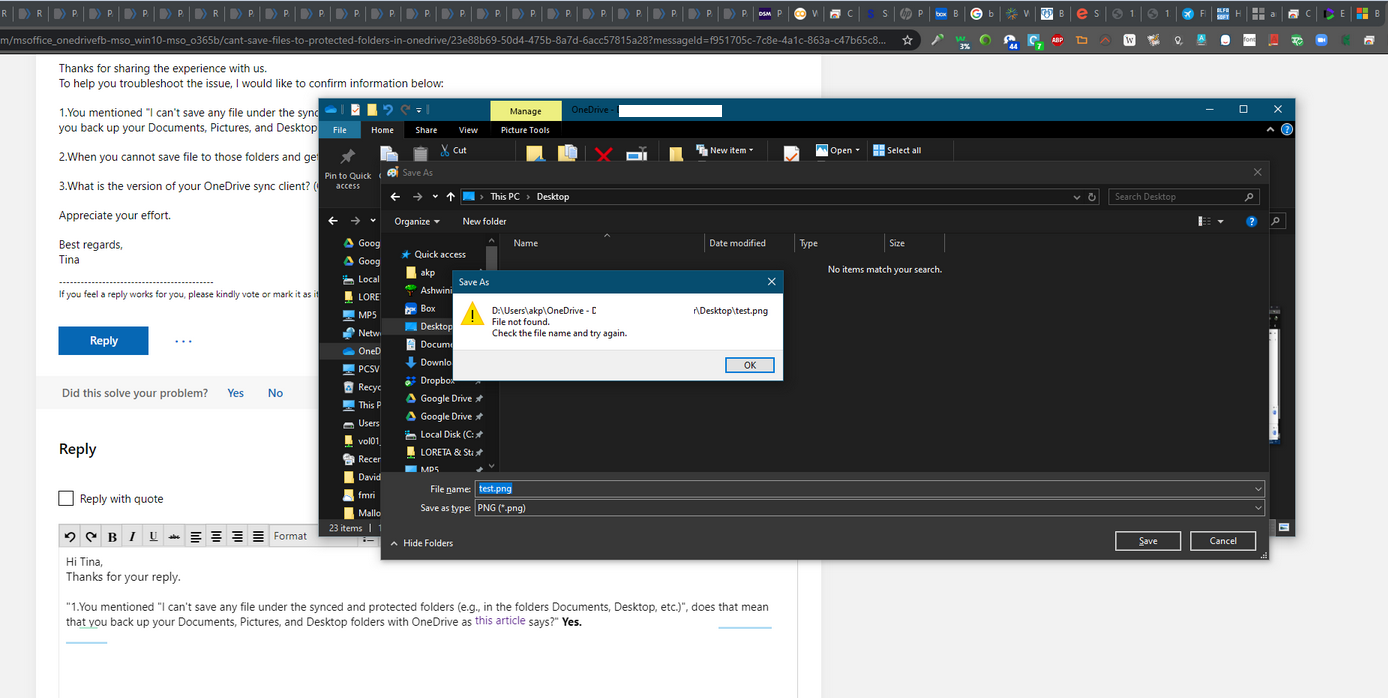Answer Yes to 'Did this solve your problem?'
The height and width of the screenshot is (698, 1388).
pyautogui.click(x=235, y=393)
